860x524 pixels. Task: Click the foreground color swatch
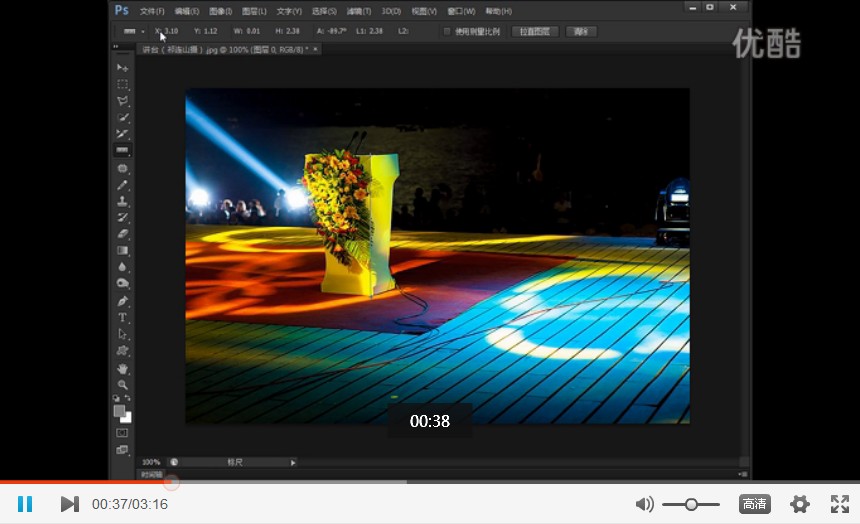click(x=118, y=410)
